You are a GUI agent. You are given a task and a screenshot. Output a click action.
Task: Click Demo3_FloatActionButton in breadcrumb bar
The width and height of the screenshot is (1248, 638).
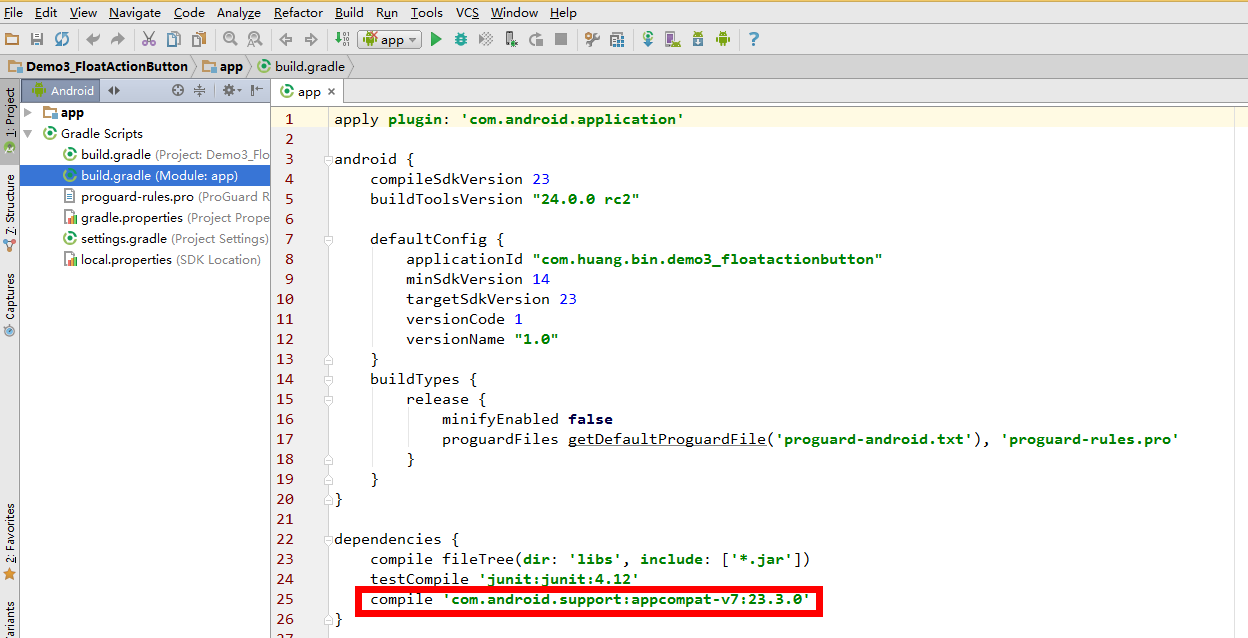coord(106,66)
